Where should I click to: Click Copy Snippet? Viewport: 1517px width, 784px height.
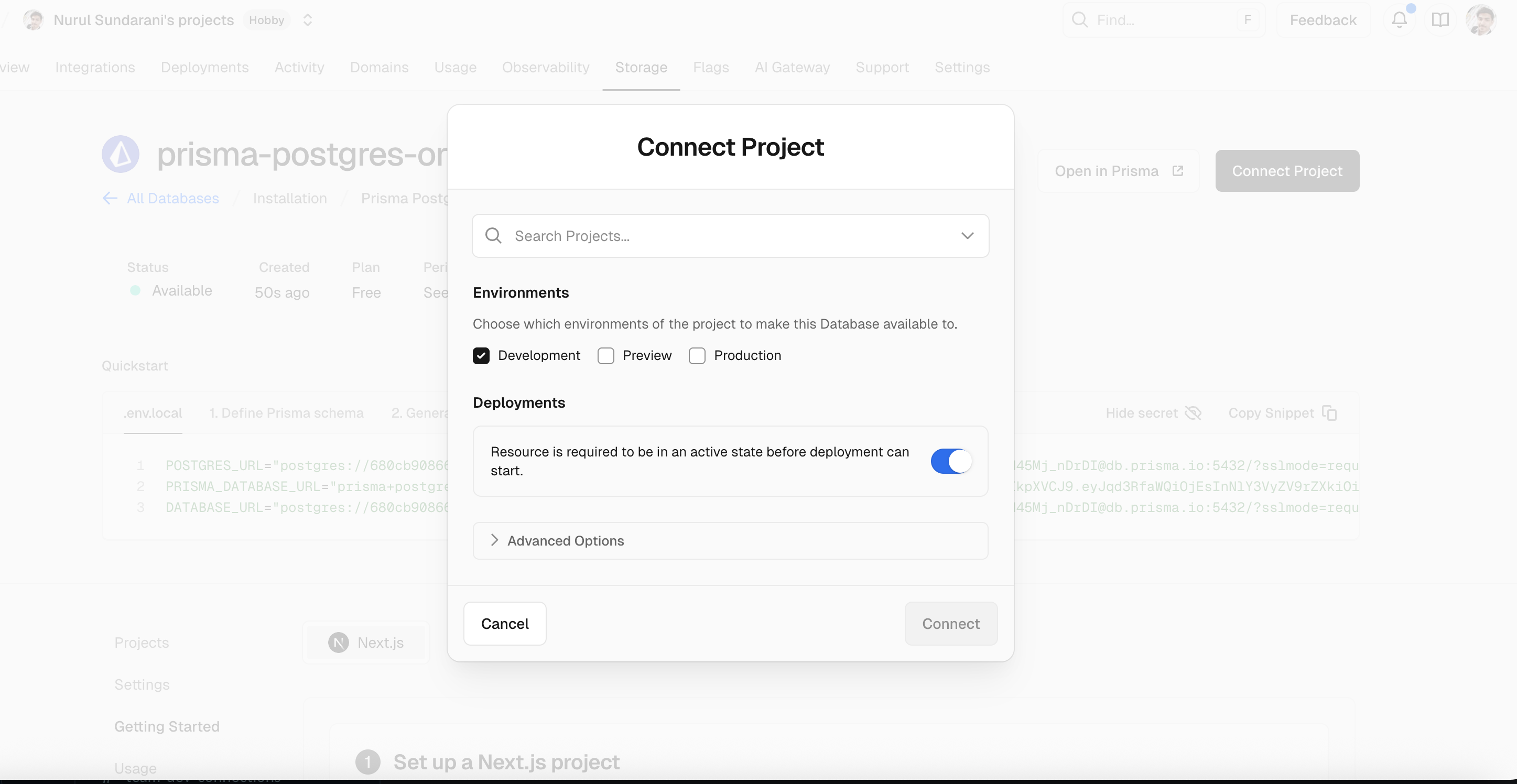point(1283,413)
